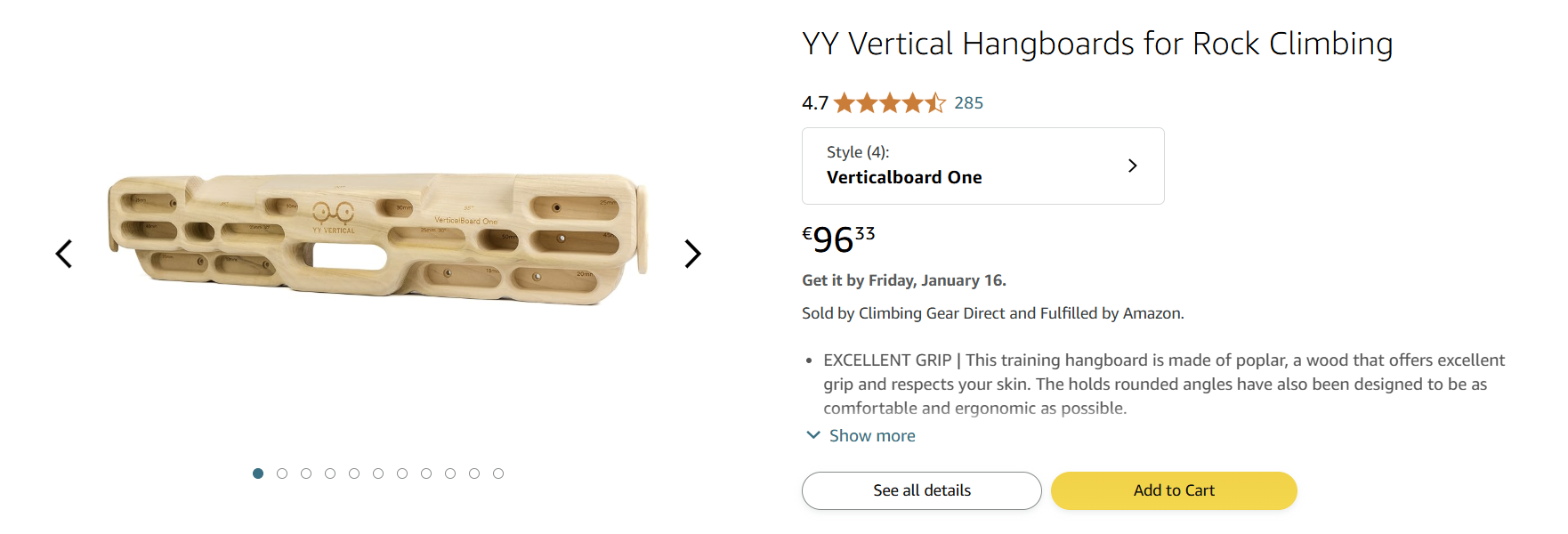The width and height of the screenshot is (1568, 534).
Task: Click the 4.7 rating number
Action: (x=814, y=103)
